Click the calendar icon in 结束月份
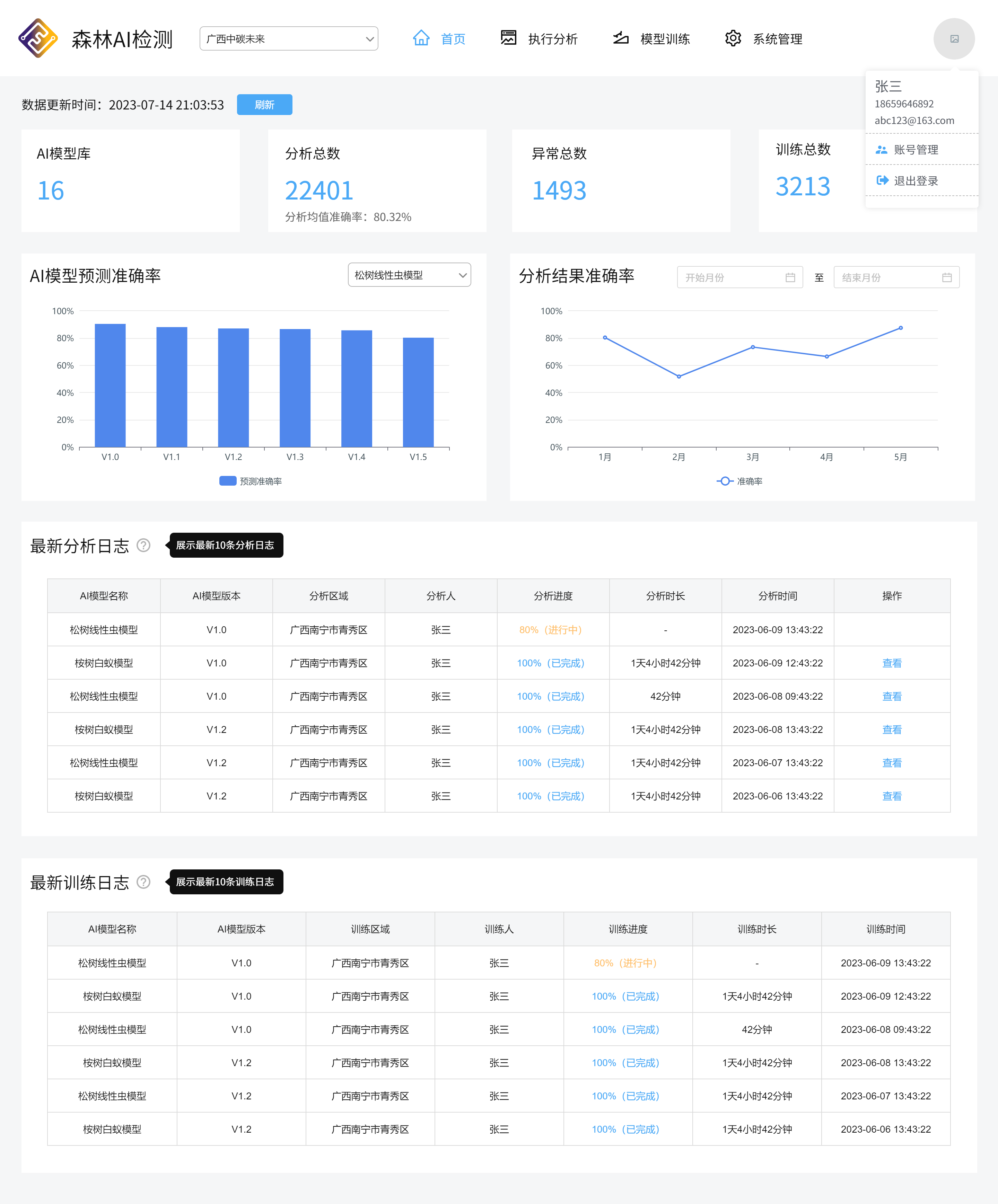998x1204 pixels. [947, 277]
